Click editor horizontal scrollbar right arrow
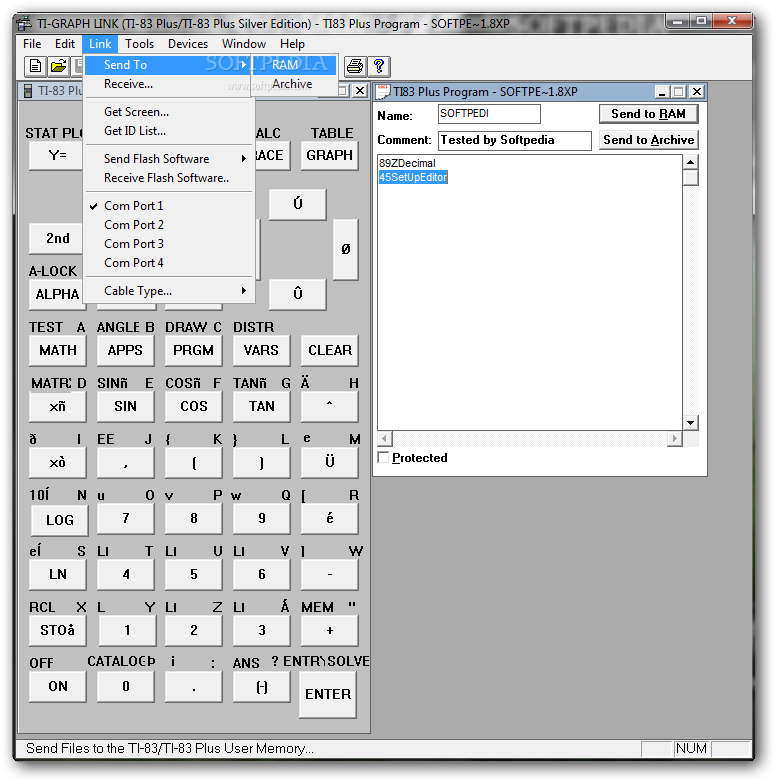This screenshot has width=776, height=782. pos(675,439)
